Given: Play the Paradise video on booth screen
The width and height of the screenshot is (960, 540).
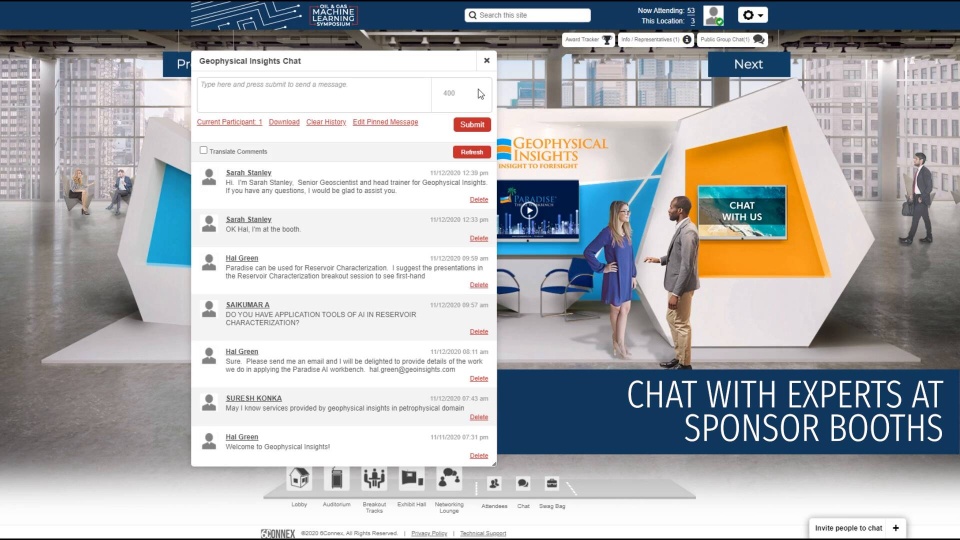Looking at the screenshot, I should (x=529, y=211).
